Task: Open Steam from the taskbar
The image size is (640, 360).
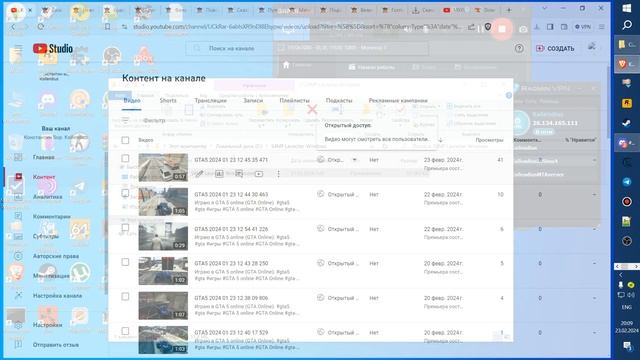Action: [x=627, y=123]
